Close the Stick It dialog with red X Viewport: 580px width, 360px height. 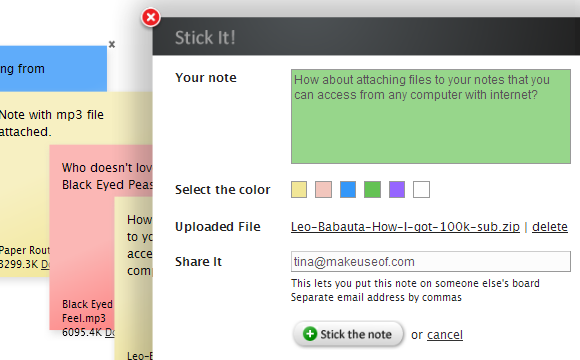[151, 17]
